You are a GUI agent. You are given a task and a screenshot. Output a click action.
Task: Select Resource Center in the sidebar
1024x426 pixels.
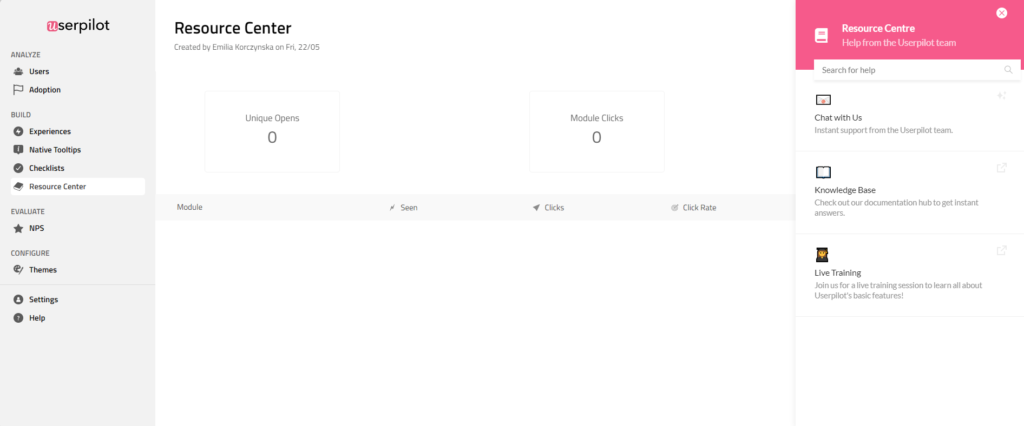78,186
